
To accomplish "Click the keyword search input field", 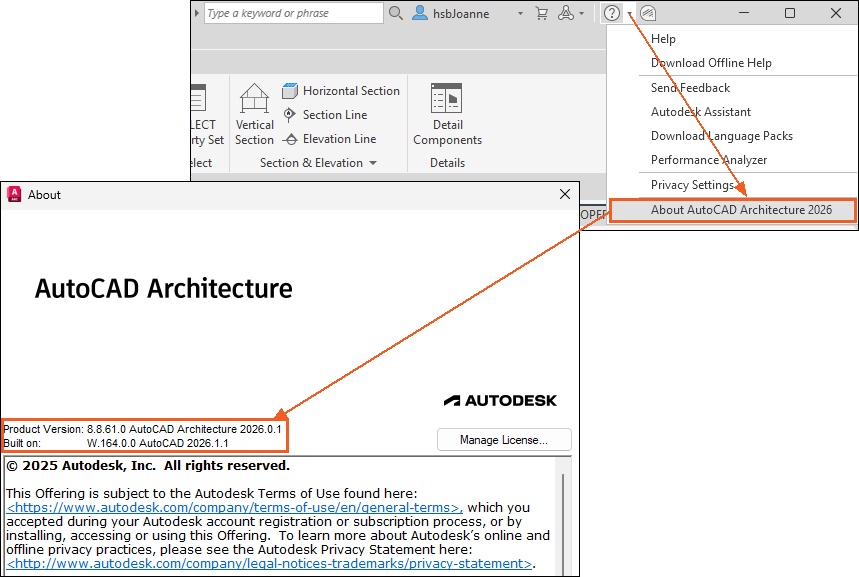I will click(x=294, y=13).
